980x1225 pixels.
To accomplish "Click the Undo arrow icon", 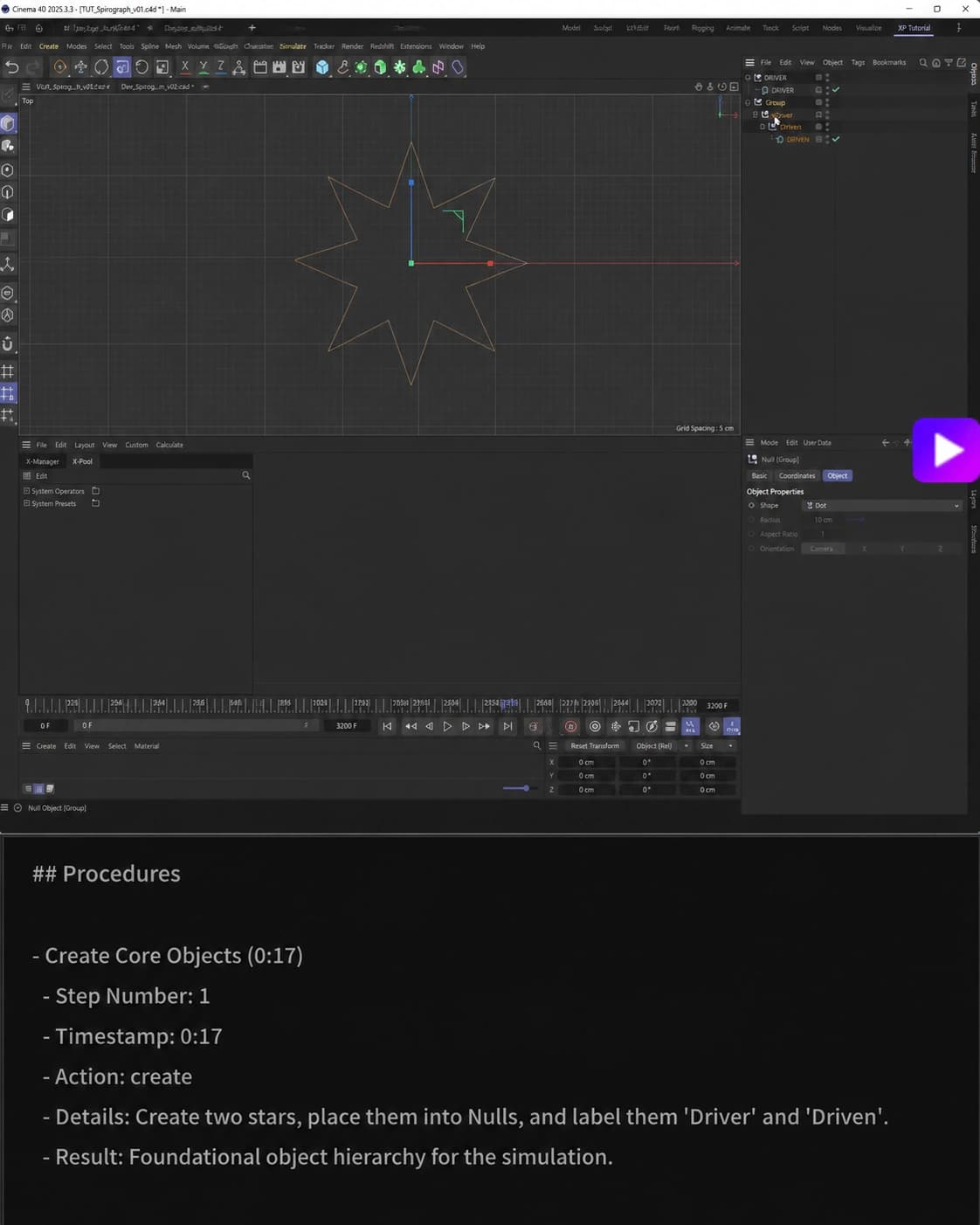I will pyautogui.click(x=12, y=67).
